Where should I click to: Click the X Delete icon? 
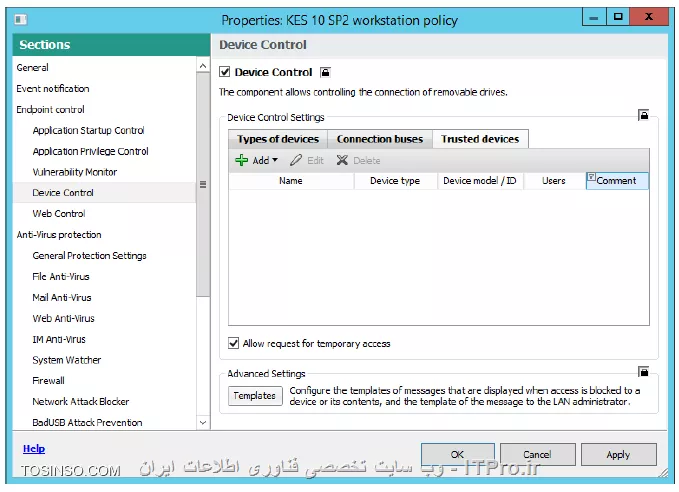click(342, 160)
